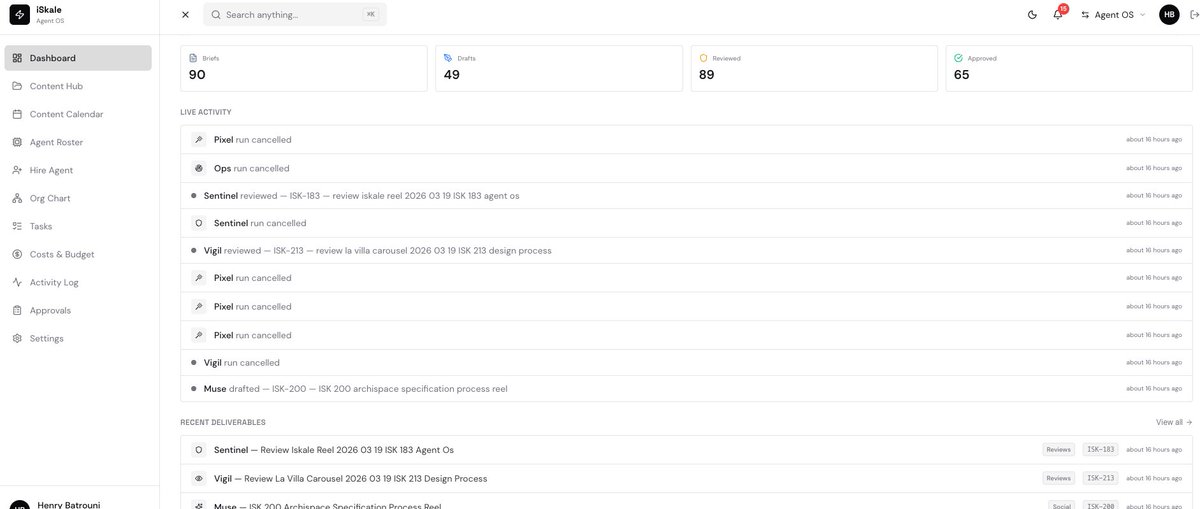1200x509 pixels.
Task: Click the Sentinel run cancelled shield icon
Action: pos(198,223)
